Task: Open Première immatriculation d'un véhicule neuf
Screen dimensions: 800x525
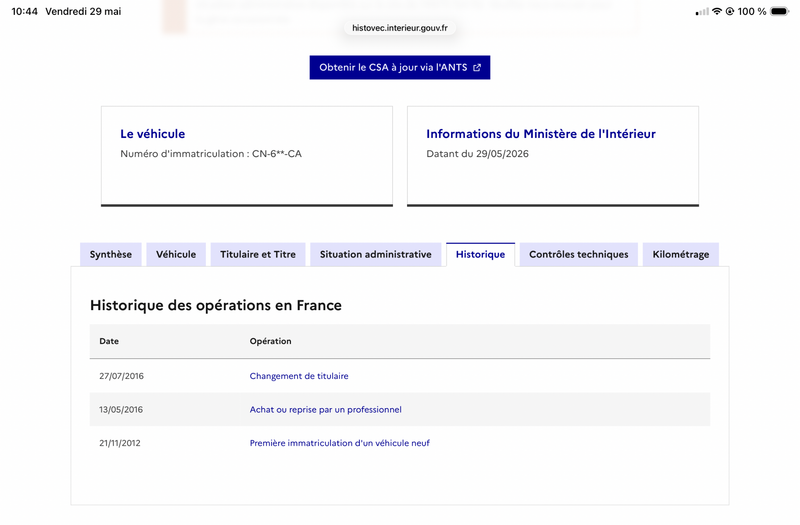Action: (340, 443)
